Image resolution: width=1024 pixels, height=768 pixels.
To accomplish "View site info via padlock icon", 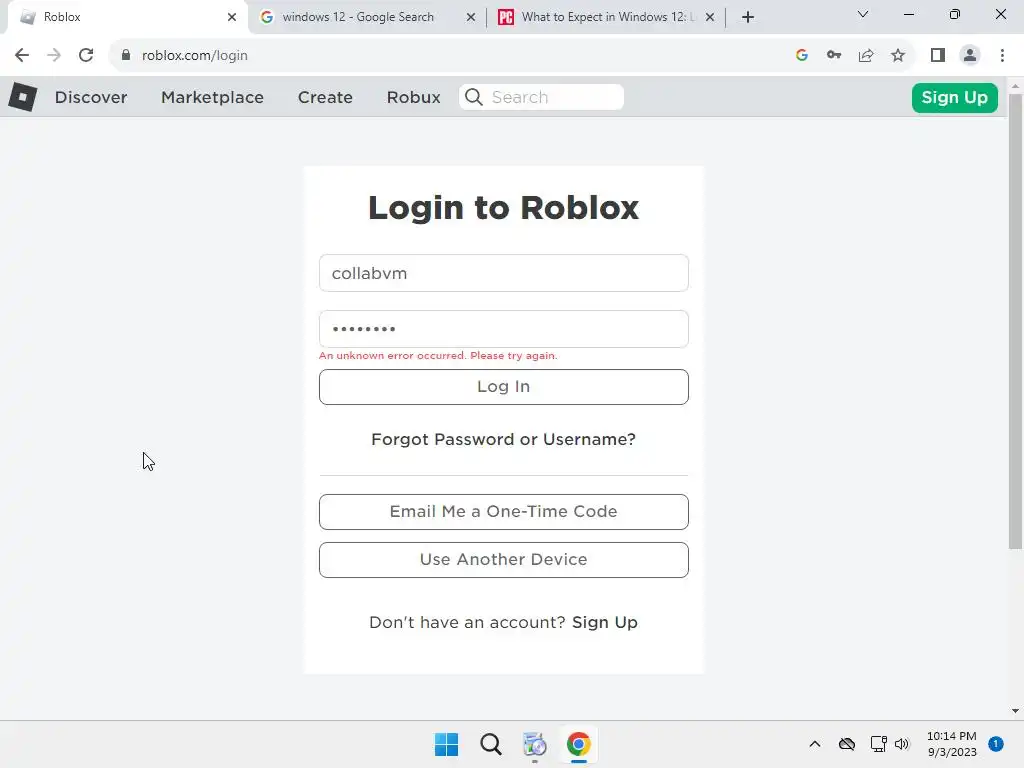I will tap(126, 56).
